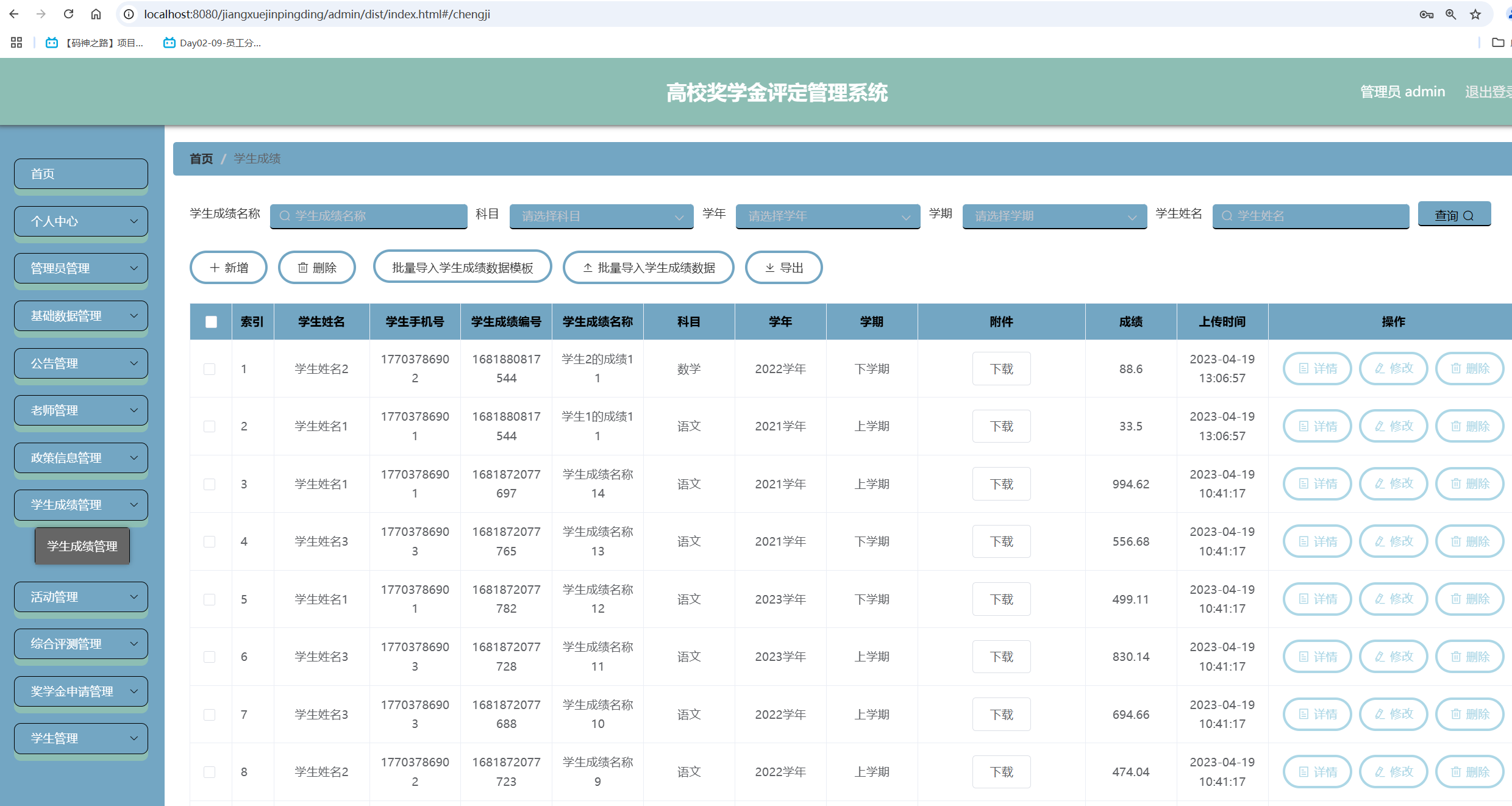Click 下载 attachment button for row 1

coord(1001,368)
